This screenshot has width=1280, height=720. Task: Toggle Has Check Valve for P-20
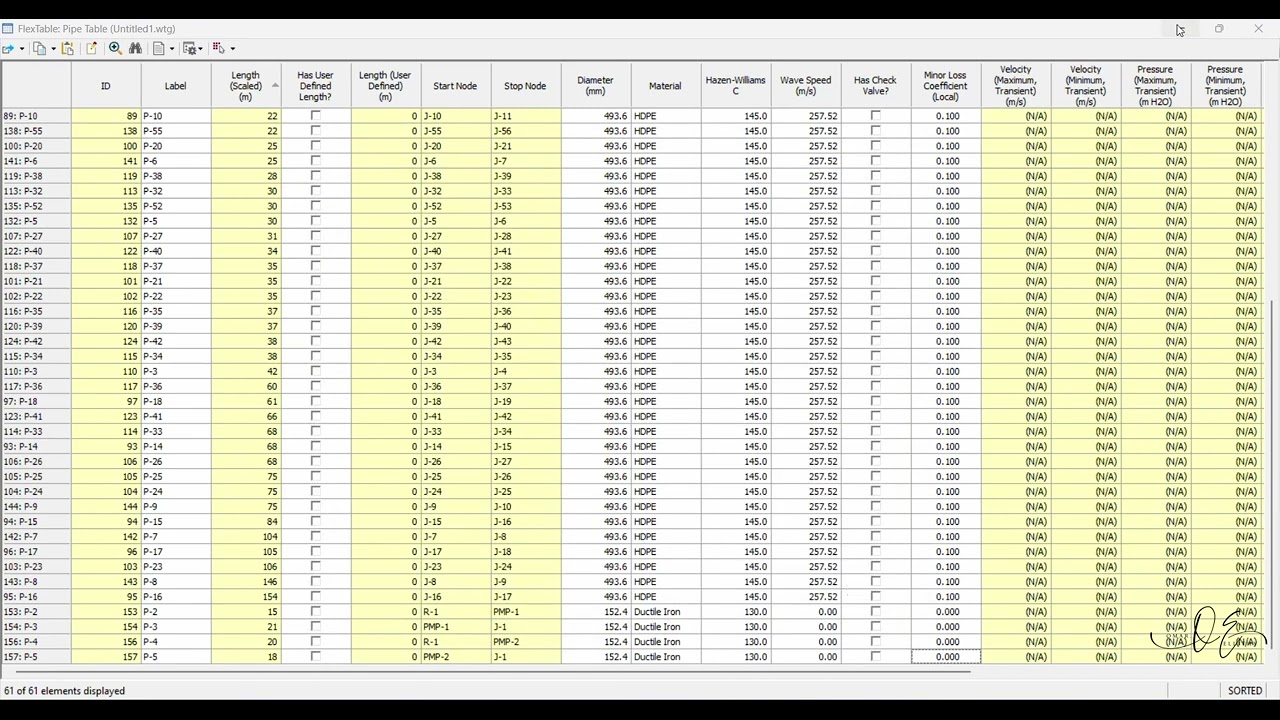pos(876,146)
